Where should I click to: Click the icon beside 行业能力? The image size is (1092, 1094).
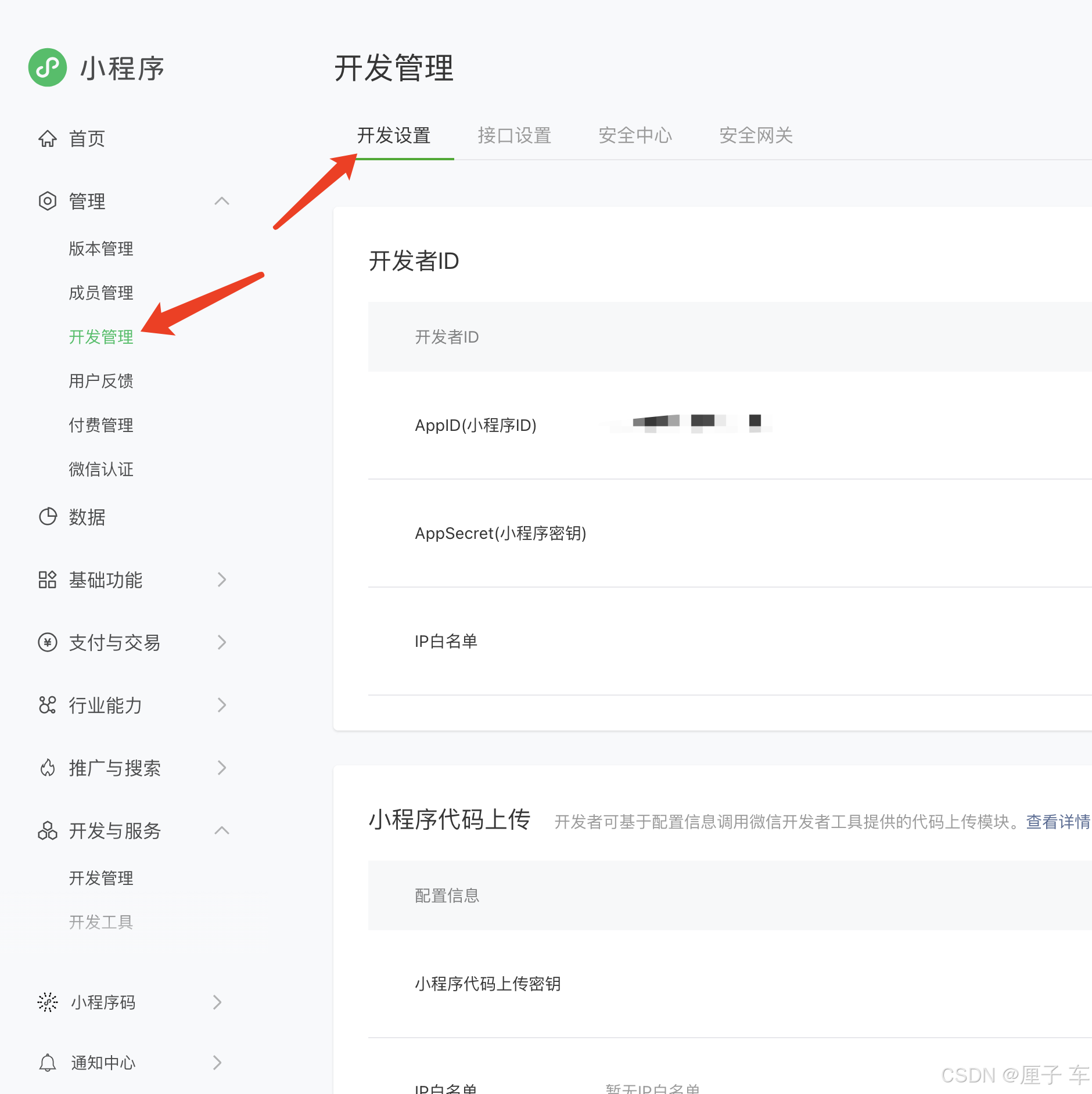click(48, 705)
